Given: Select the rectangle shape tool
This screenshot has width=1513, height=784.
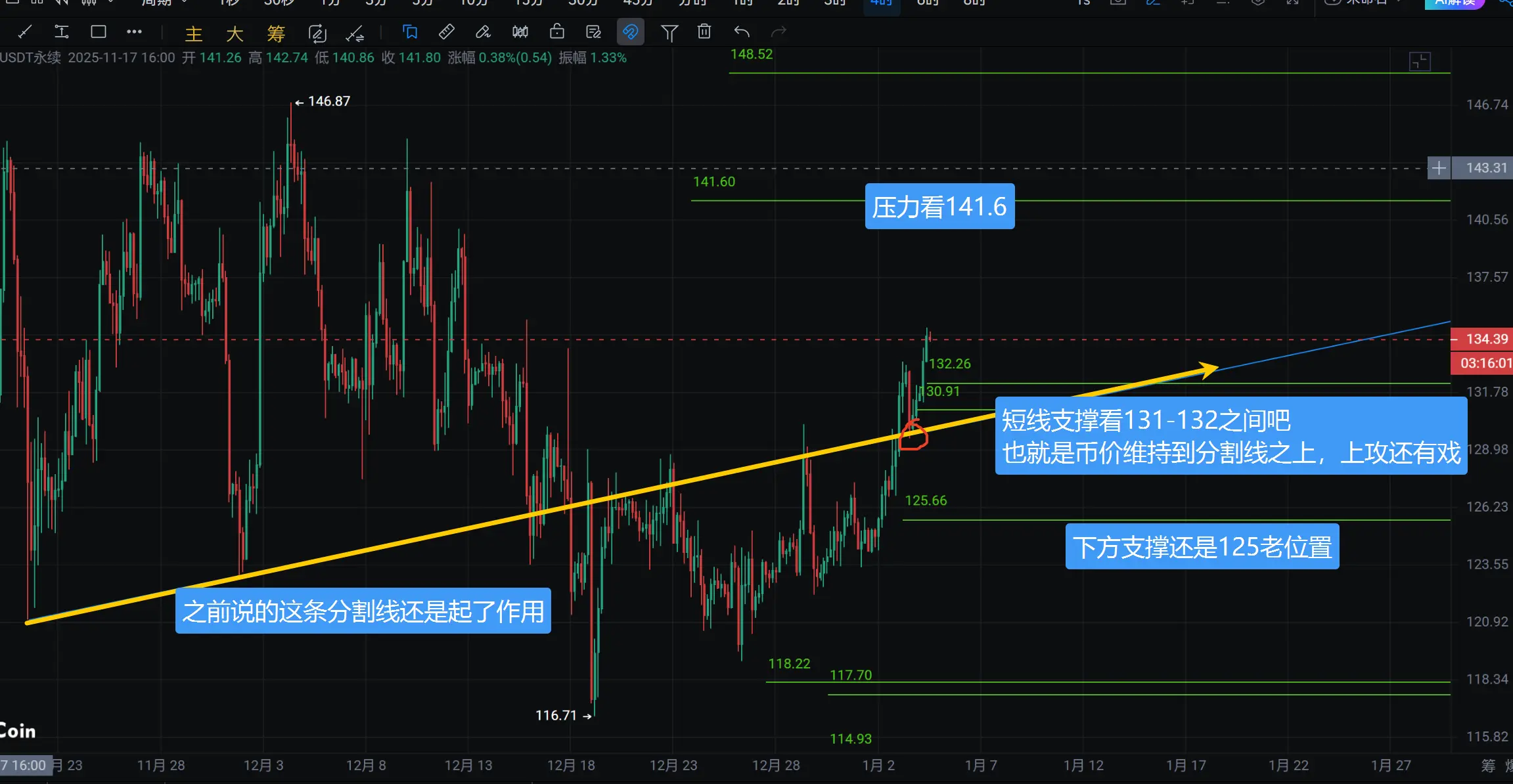Looking at the screenshot, I should [x=99, y=32].
